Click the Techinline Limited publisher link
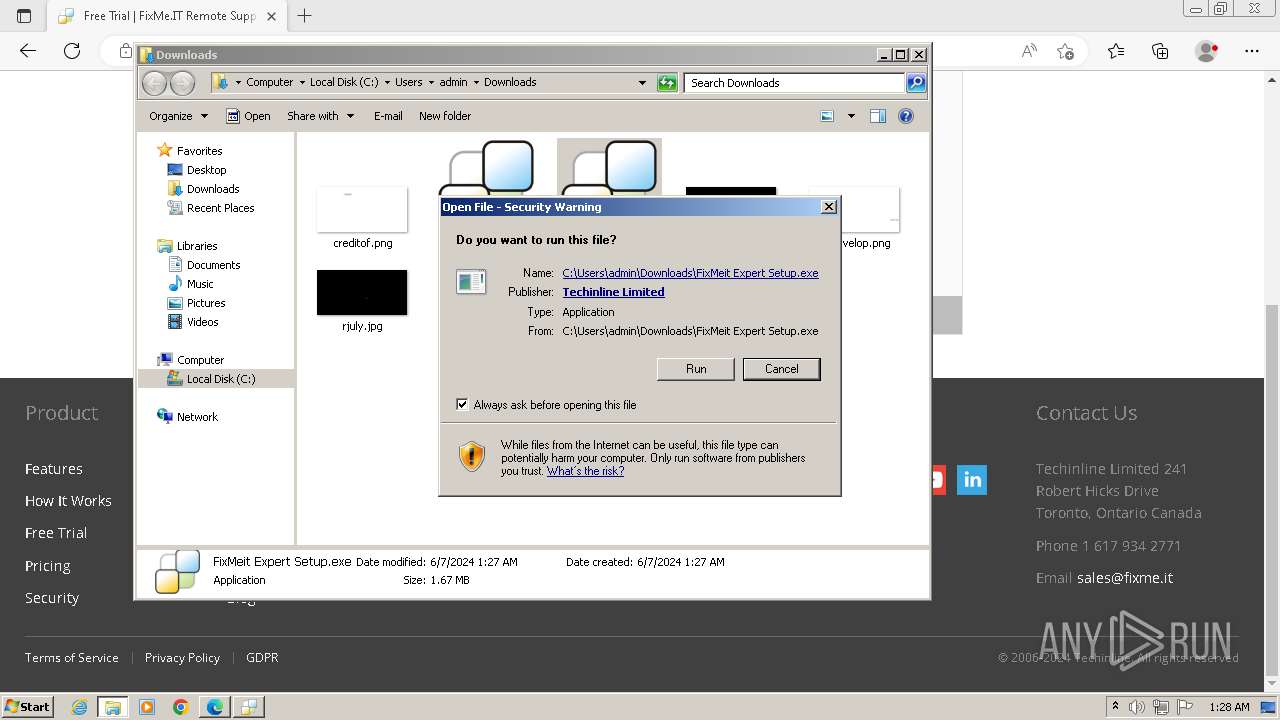This screenshot has height=720, width=1280. pyautogui.click(x=613, y=292)
